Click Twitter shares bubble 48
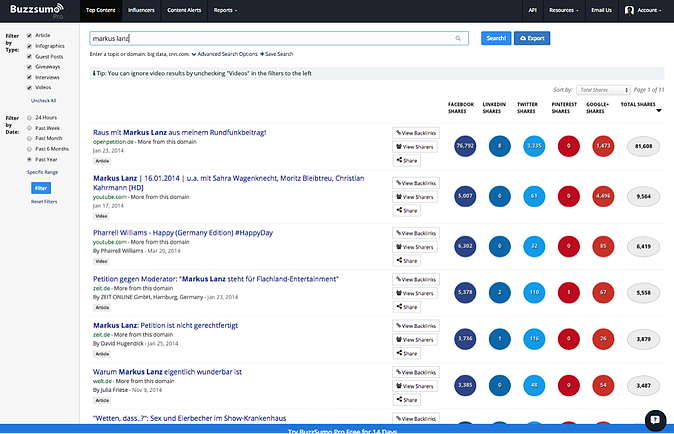 (x=534, y=385)
